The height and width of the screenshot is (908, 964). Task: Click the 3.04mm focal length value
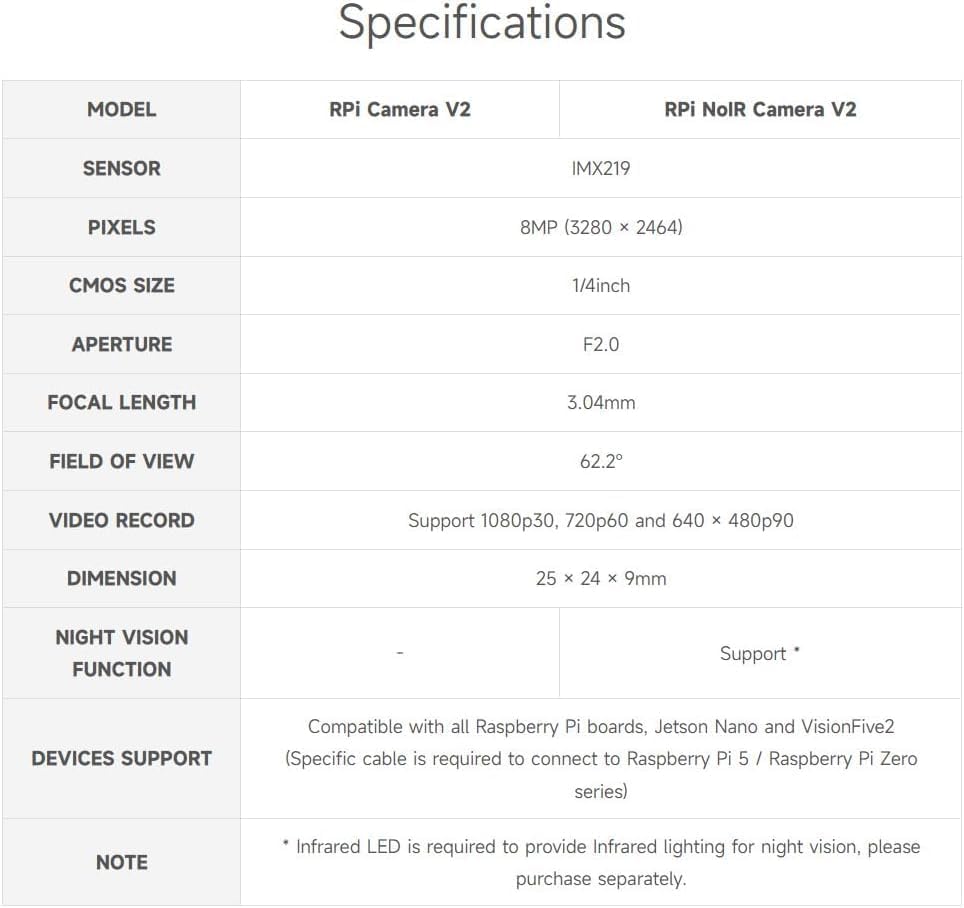(601, 403)
